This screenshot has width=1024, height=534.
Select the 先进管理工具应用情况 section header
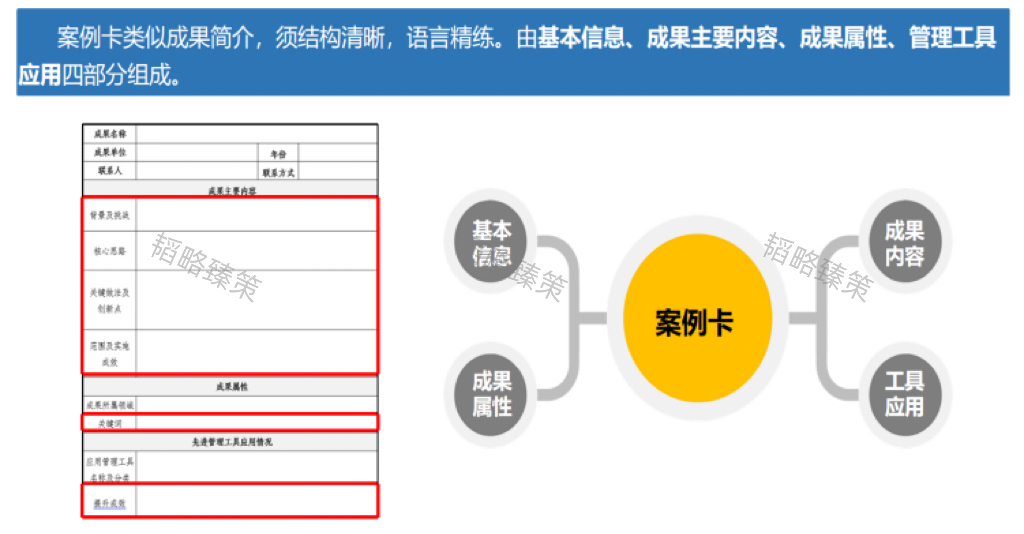coord(230,441)
